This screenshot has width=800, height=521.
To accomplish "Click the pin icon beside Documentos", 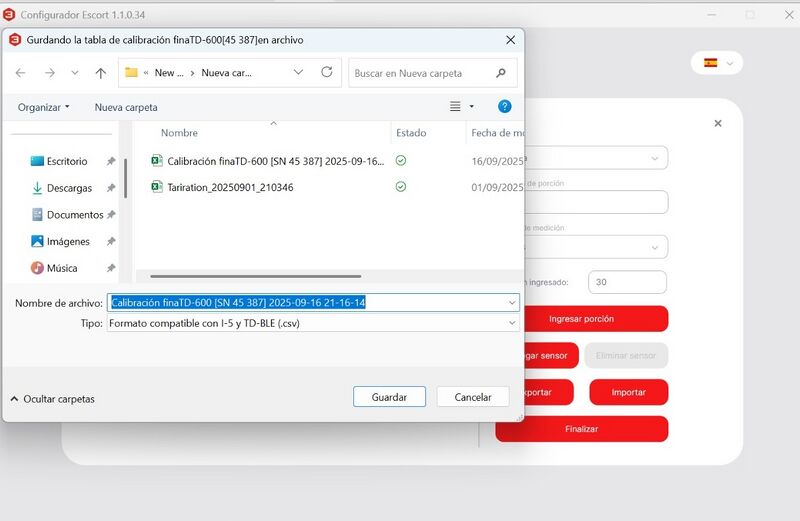I will (111, 215).
